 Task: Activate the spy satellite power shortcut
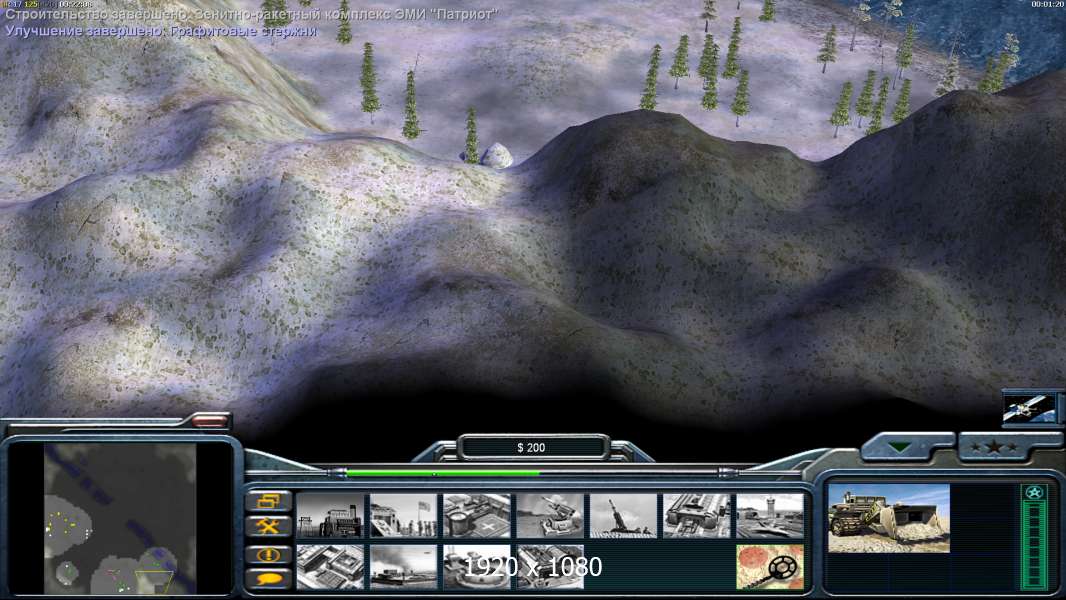click(1031, 409)
